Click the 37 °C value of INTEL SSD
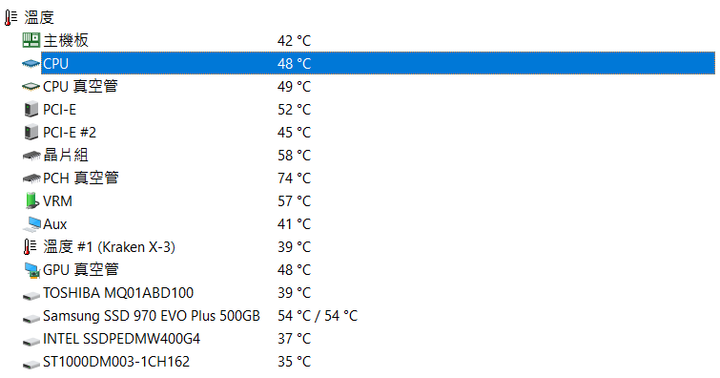This screenshot has height=378, width=720. [294, 339]
